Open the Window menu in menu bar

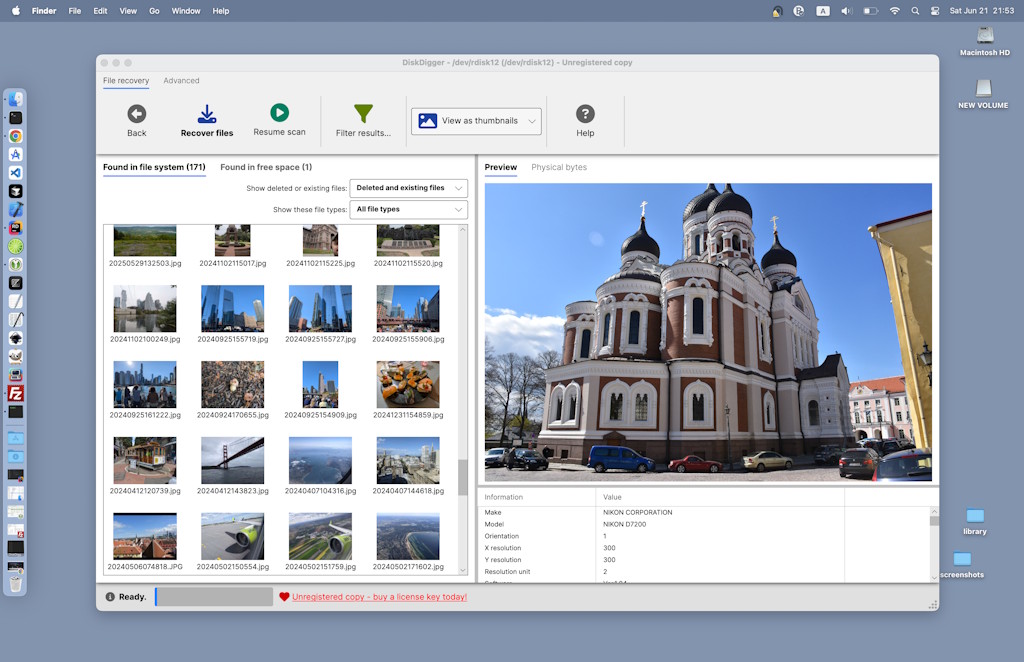click(x=186, y=11)
